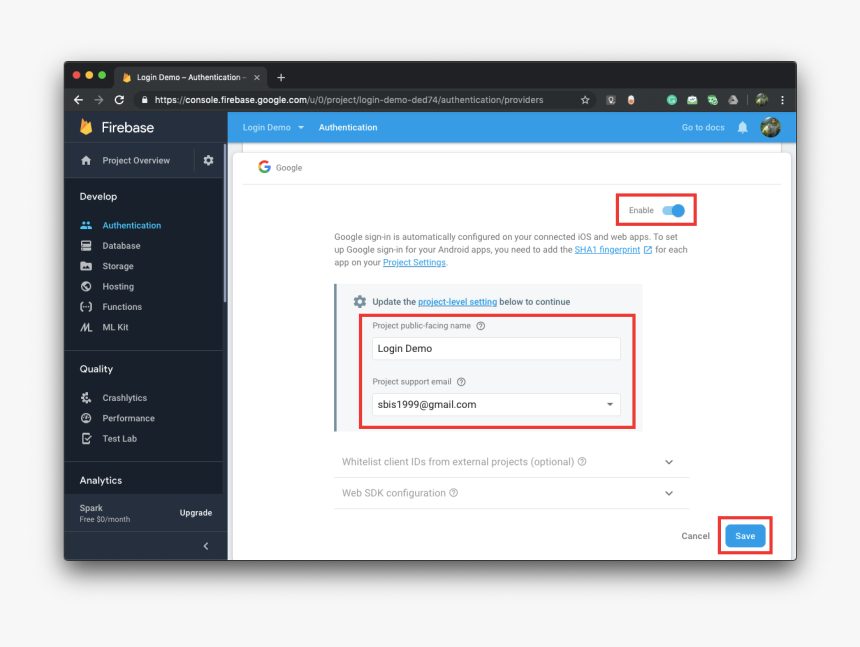Click the Authentication header title
The height and width of the screenshot is (647, 860).
348,127
